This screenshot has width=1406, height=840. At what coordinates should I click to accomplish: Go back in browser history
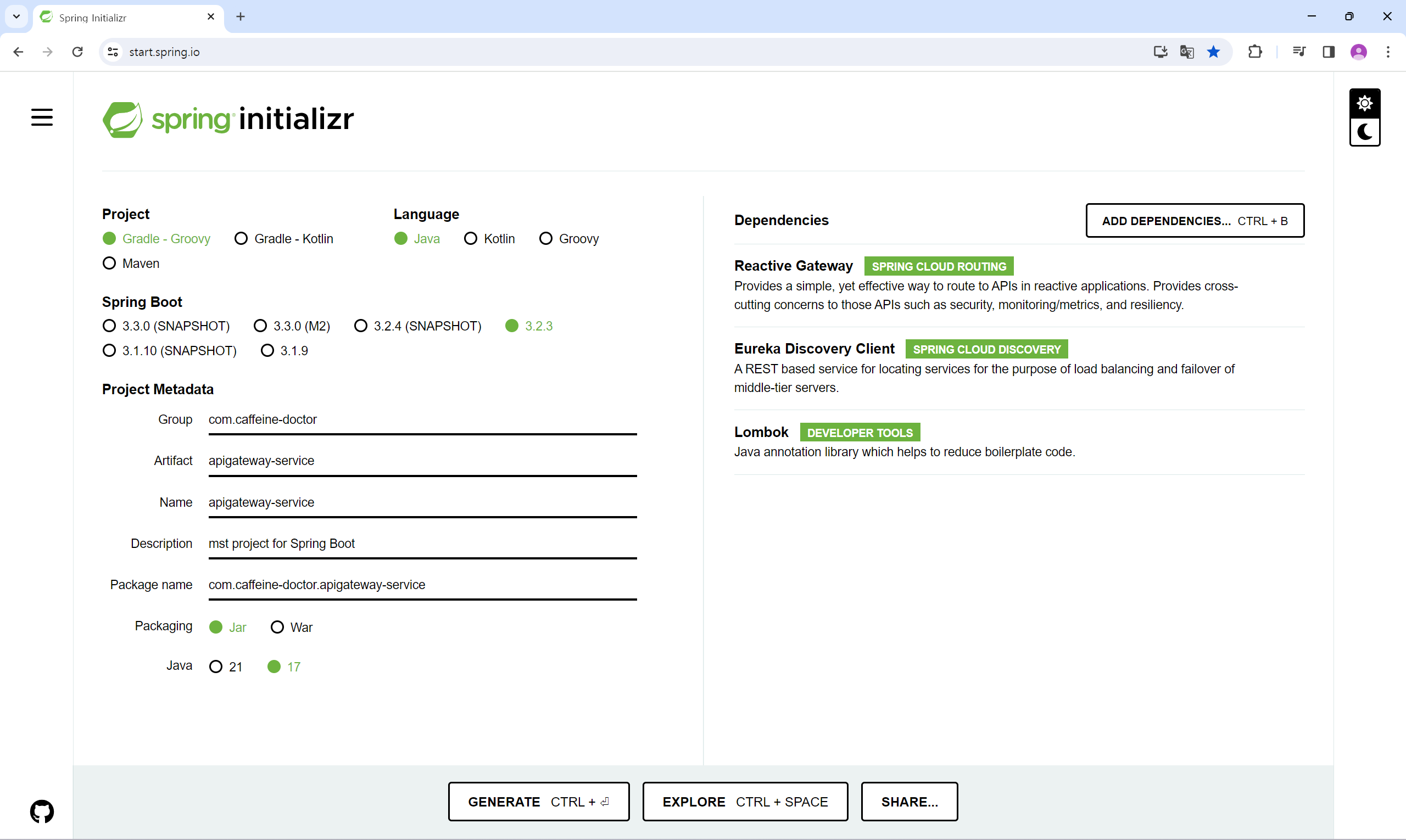(18, 52)
